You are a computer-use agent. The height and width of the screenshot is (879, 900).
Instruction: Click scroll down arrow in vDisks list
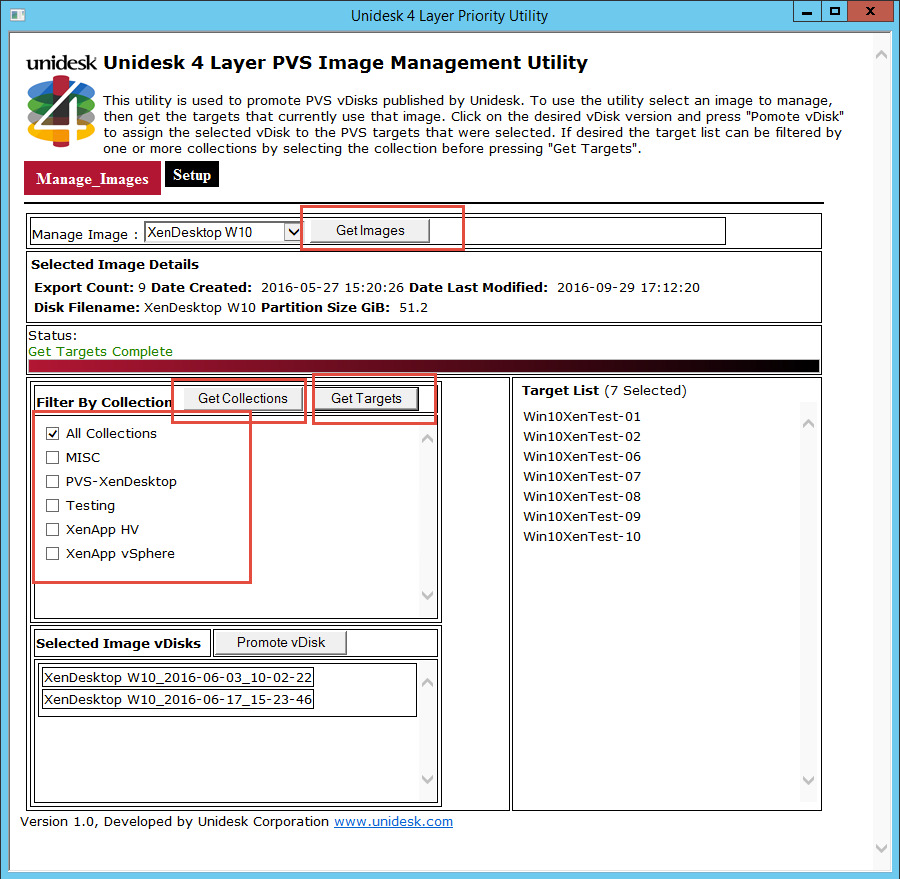427,779
